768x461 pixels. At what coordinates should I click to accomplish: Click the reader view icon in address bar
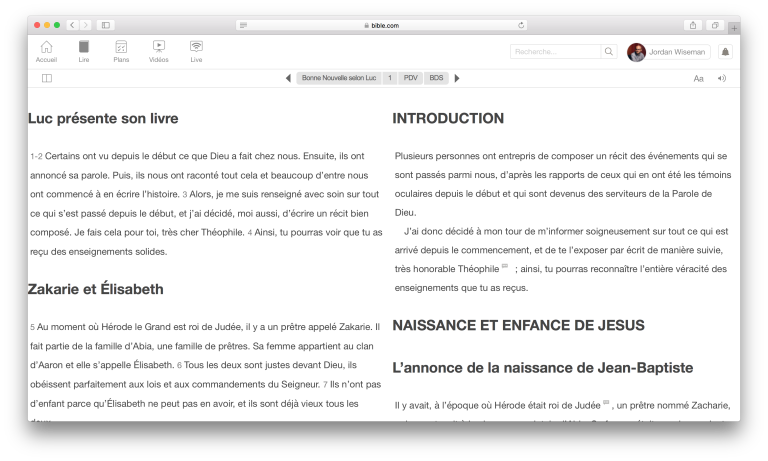(243, 25)
